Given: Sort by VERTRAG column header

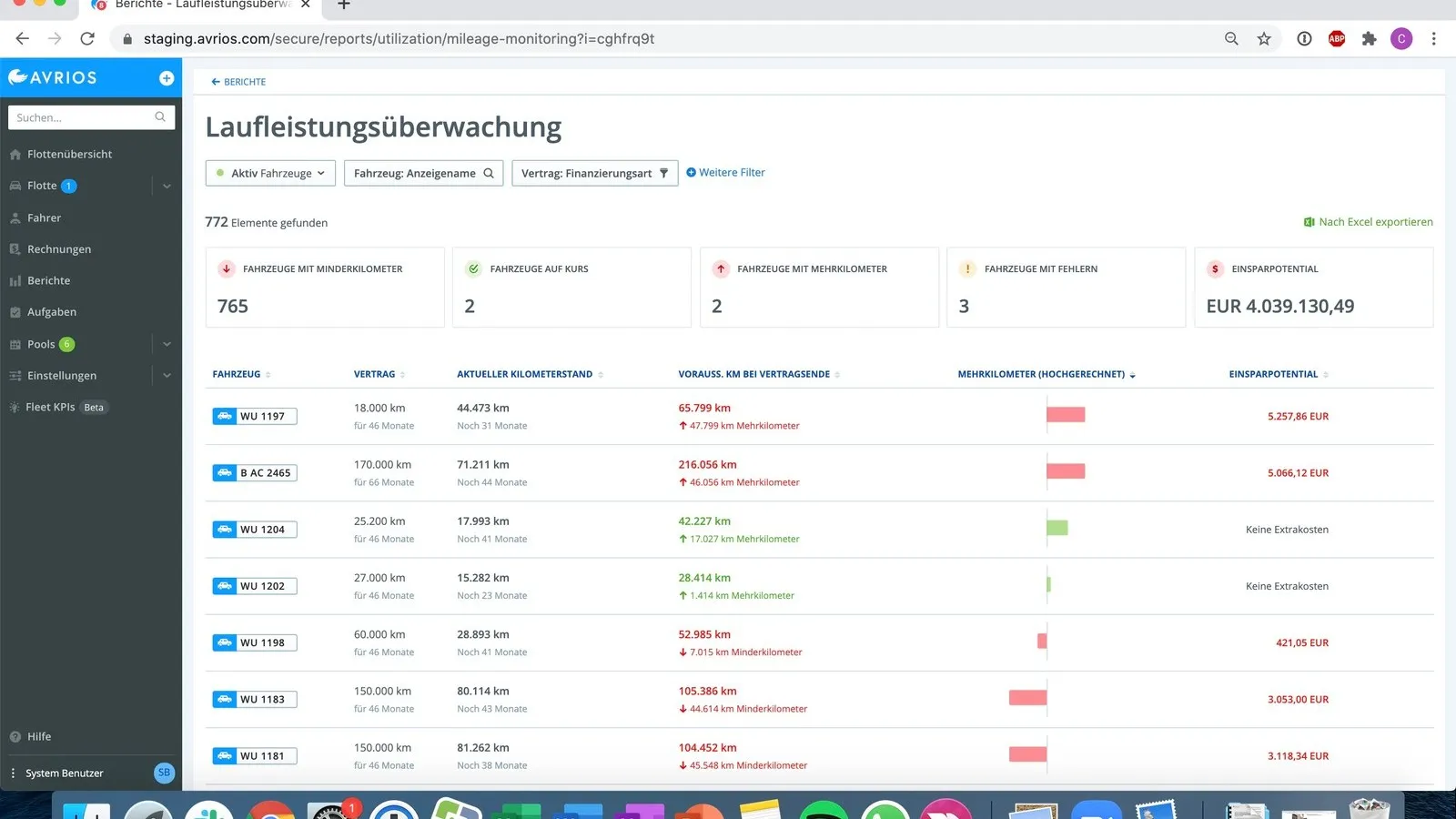Looking at the screenshot, I should 379,375.
